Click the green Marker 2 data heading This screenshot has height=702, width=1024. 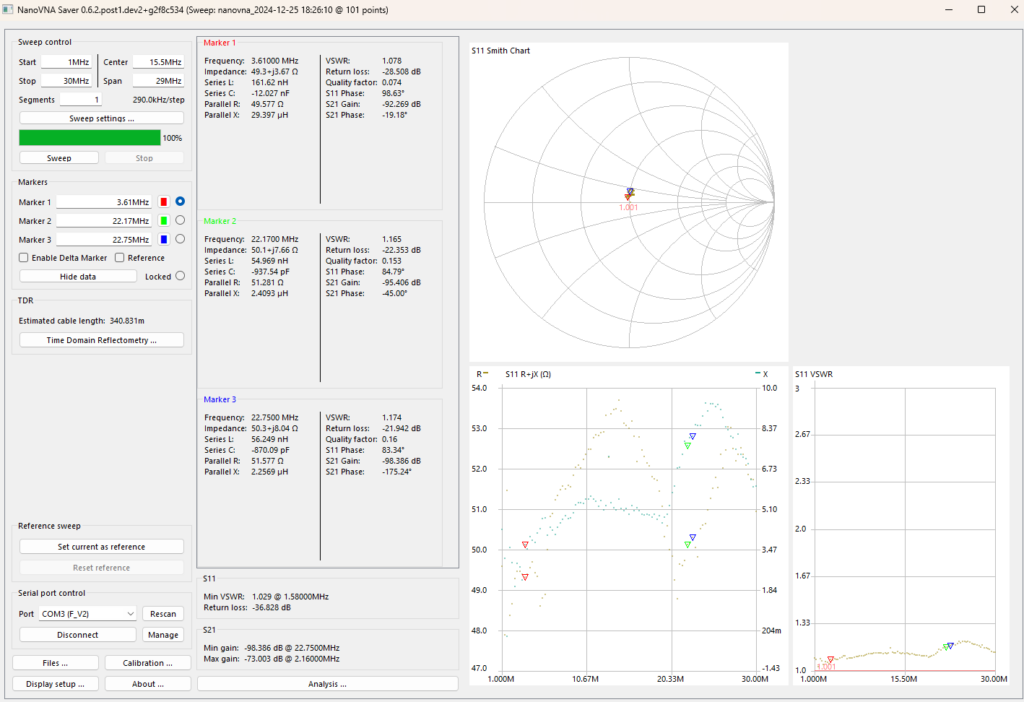[219, 221]
